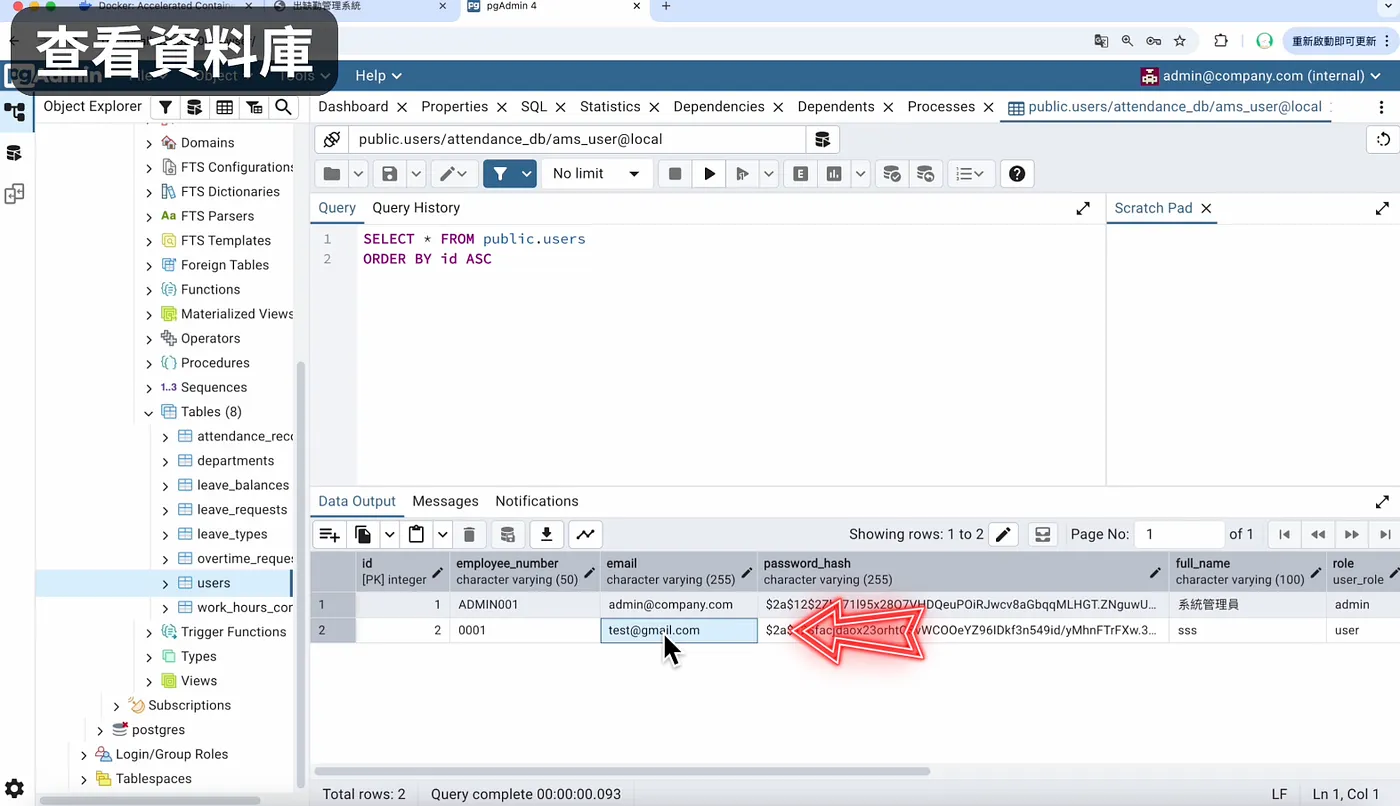Click the Delete row trash icon
Screen dimensions: 1400x806
(x=469, y=535)
